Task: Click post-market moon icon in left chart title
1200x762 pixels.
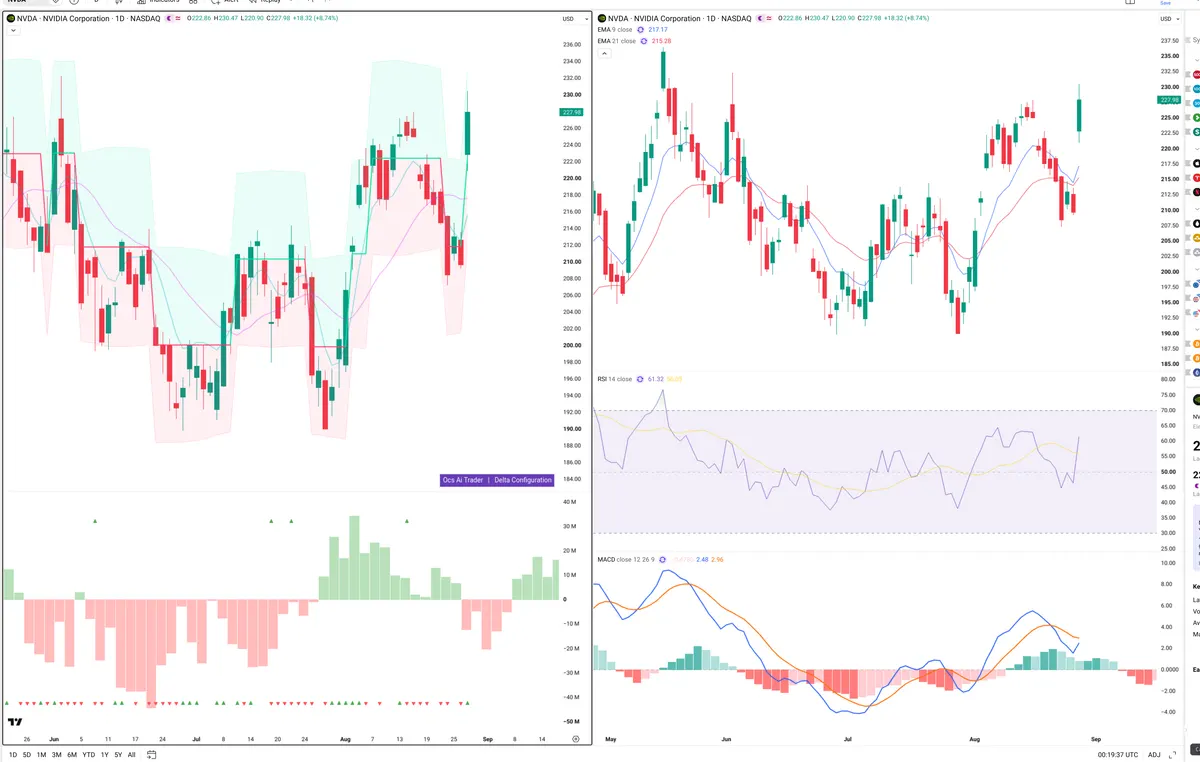Action: coord(169,19)
